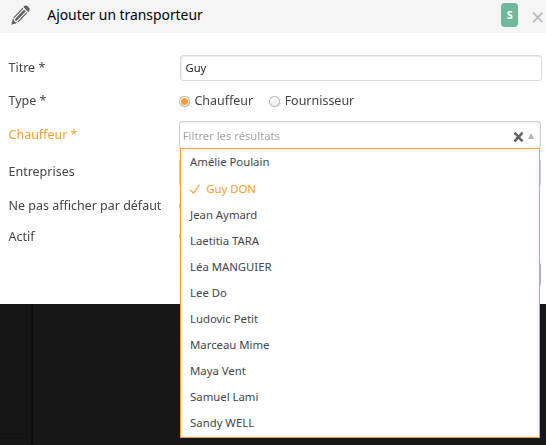
Task: Select Maya Vent option
Action: 360,371
